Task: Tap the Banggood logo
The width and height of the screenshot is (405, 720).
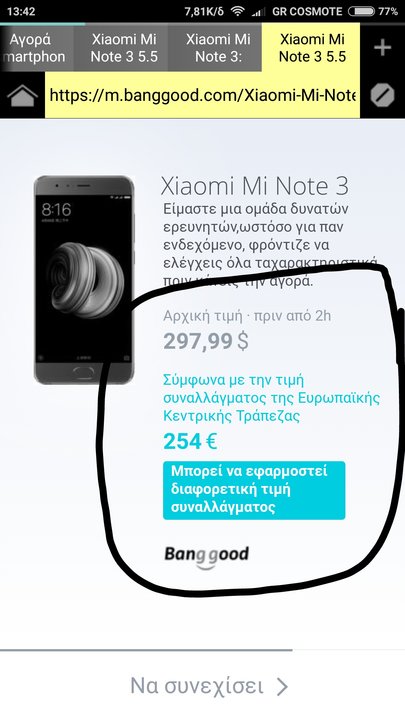Action: tap(207, 557)
